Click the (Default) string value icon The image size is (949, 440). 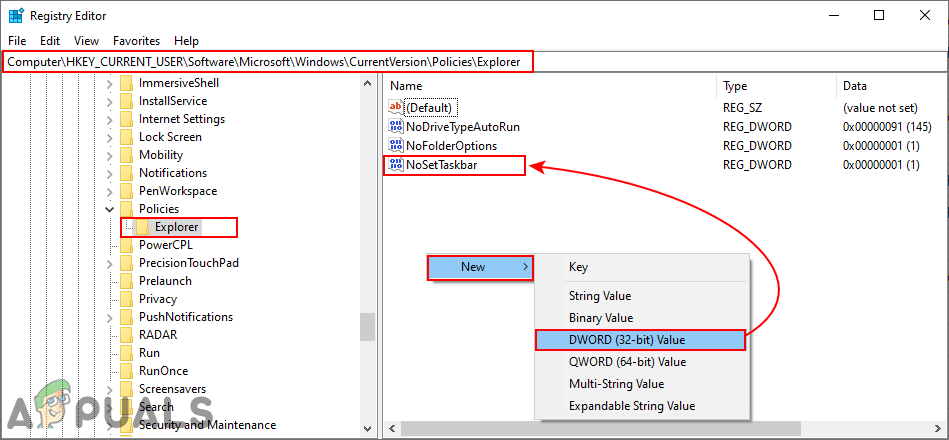[x=395, y=108]
